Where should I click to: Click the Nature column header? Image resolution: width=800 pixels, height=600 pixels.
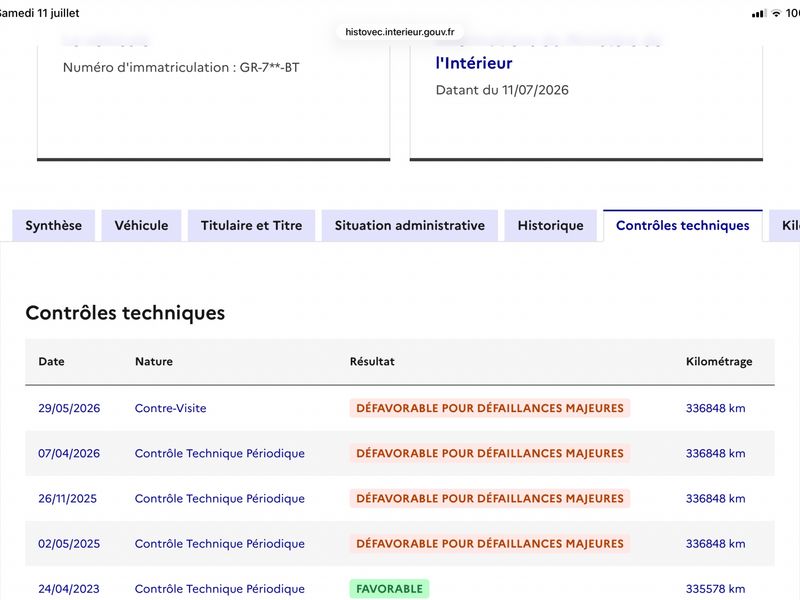tap(154, 361)
